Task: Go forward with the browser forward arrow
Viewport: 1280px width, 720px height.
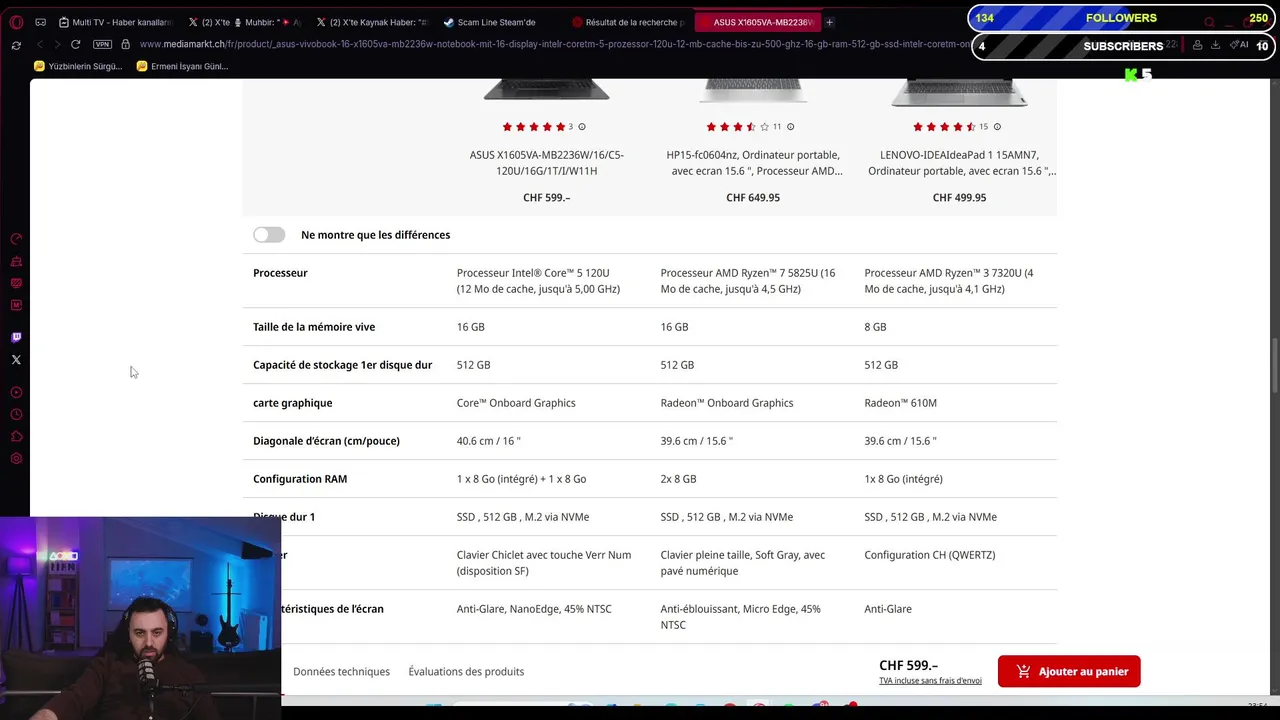Action: [x=56, y=45]
